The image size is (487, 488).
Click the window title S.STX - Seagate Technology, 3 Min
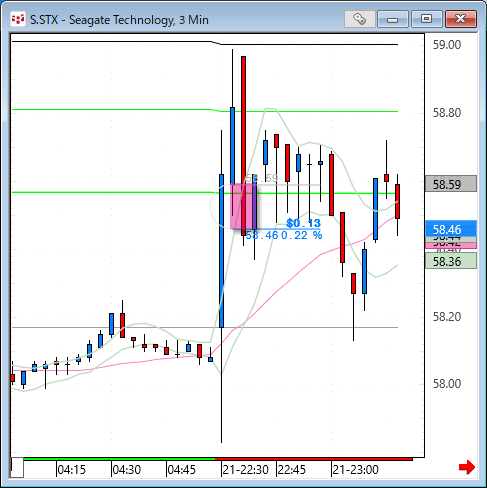coord(119,20)
